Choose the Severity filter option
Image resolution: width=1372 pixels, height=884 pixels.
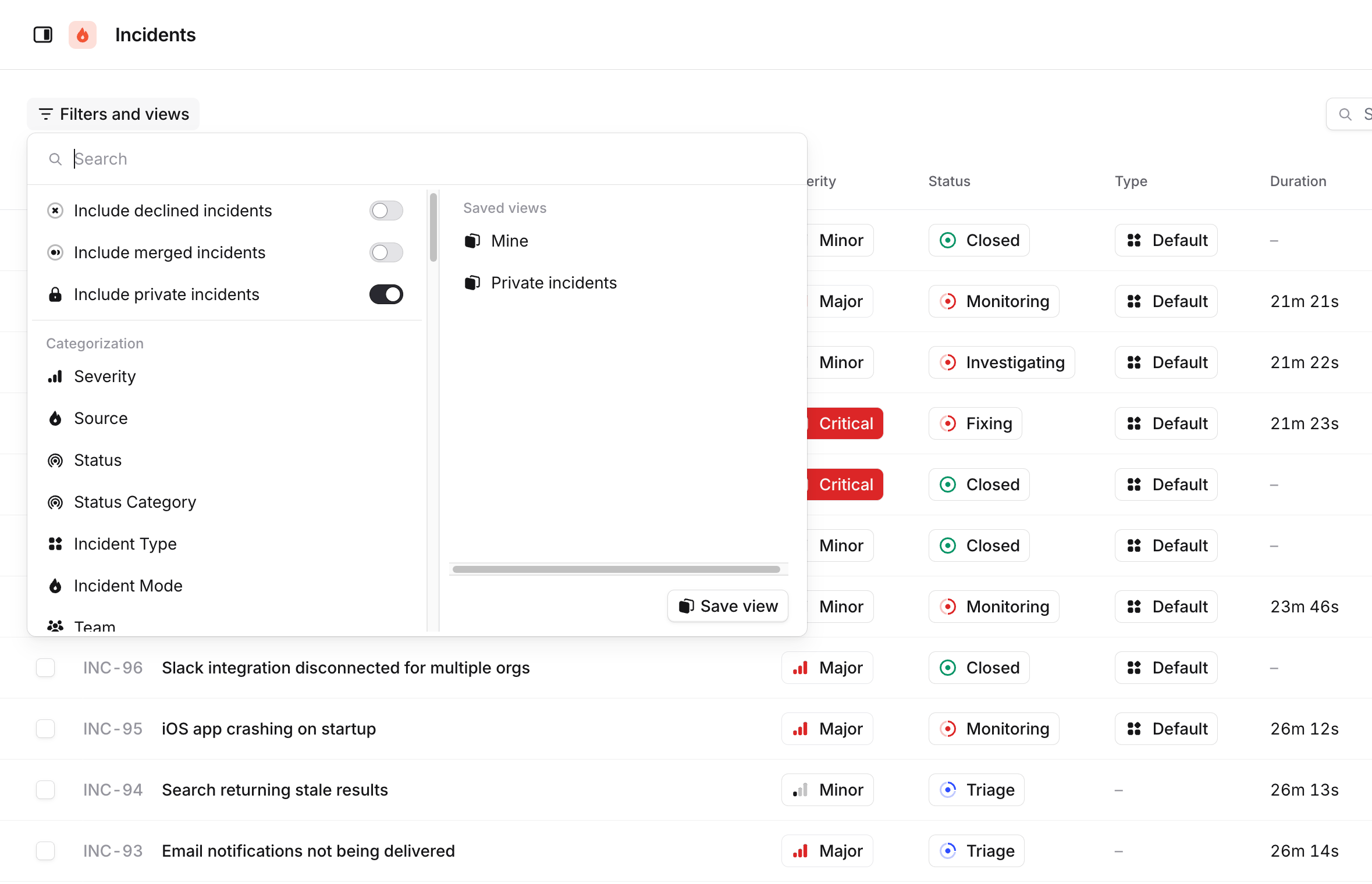pyautogui.click(x=227, y=376)
